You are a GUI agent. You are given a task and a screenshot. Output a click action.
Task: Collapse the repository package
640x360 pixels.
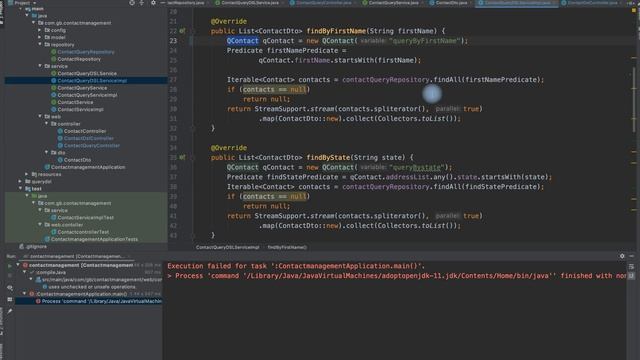click(x=40, y=44)
